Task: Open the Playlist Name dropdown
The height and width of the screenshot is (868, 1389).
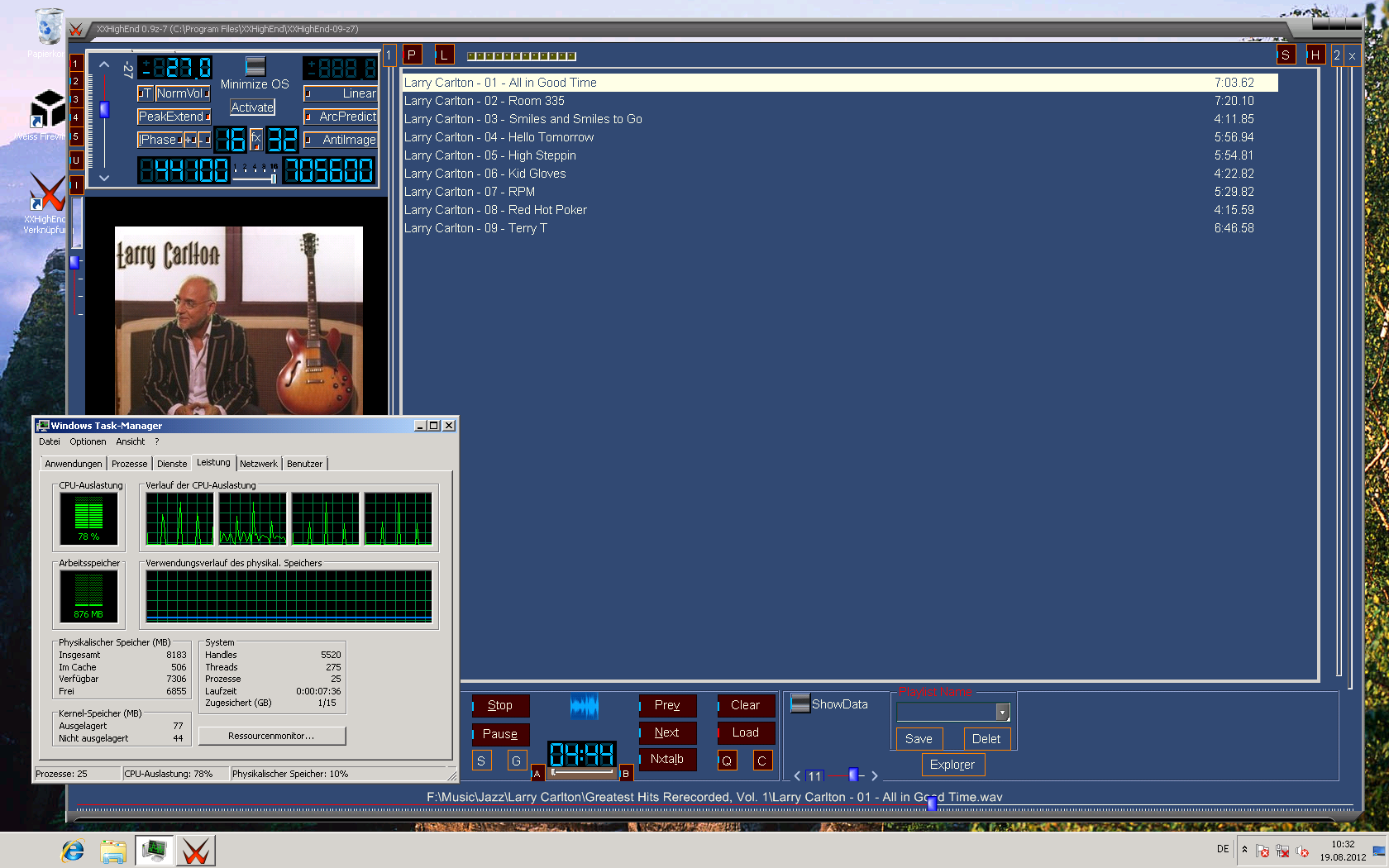Action: [x=1003, y=712]
